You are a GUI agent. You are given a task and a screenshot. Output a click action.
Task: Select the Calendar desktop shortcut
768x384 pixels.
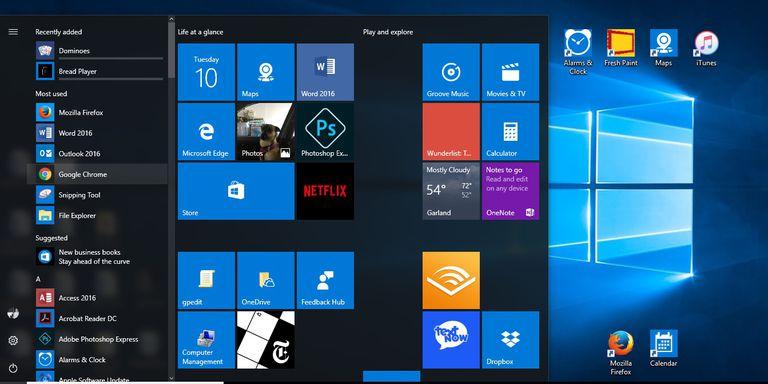pos(664,348)
